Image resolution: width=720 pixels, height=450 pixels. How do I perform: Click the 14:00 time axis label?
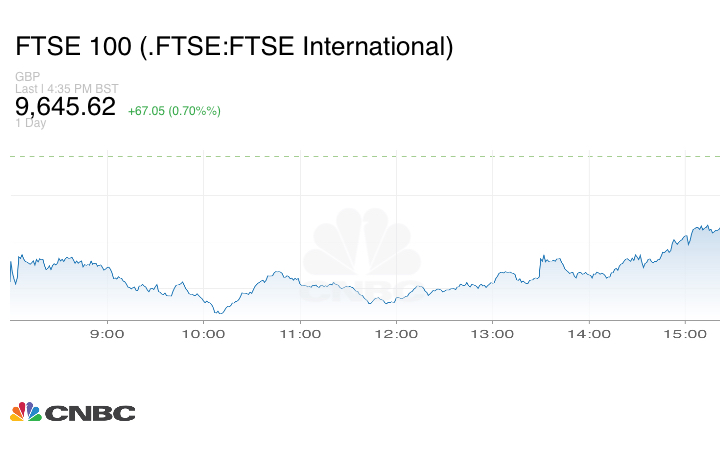tap(589, 333)
